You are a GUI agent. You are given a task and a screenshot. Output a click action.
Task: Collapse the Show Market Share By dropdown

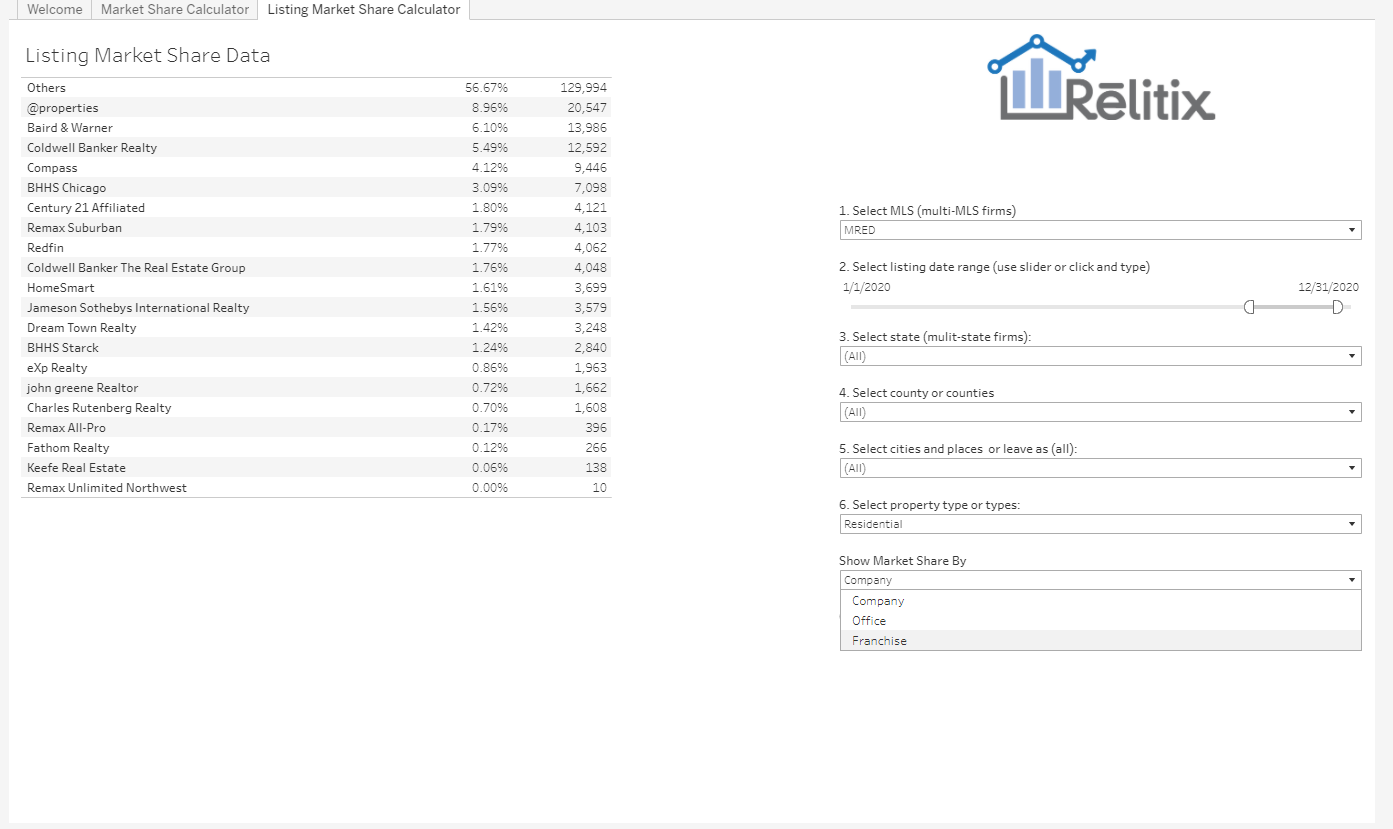tap(1100, 580)
